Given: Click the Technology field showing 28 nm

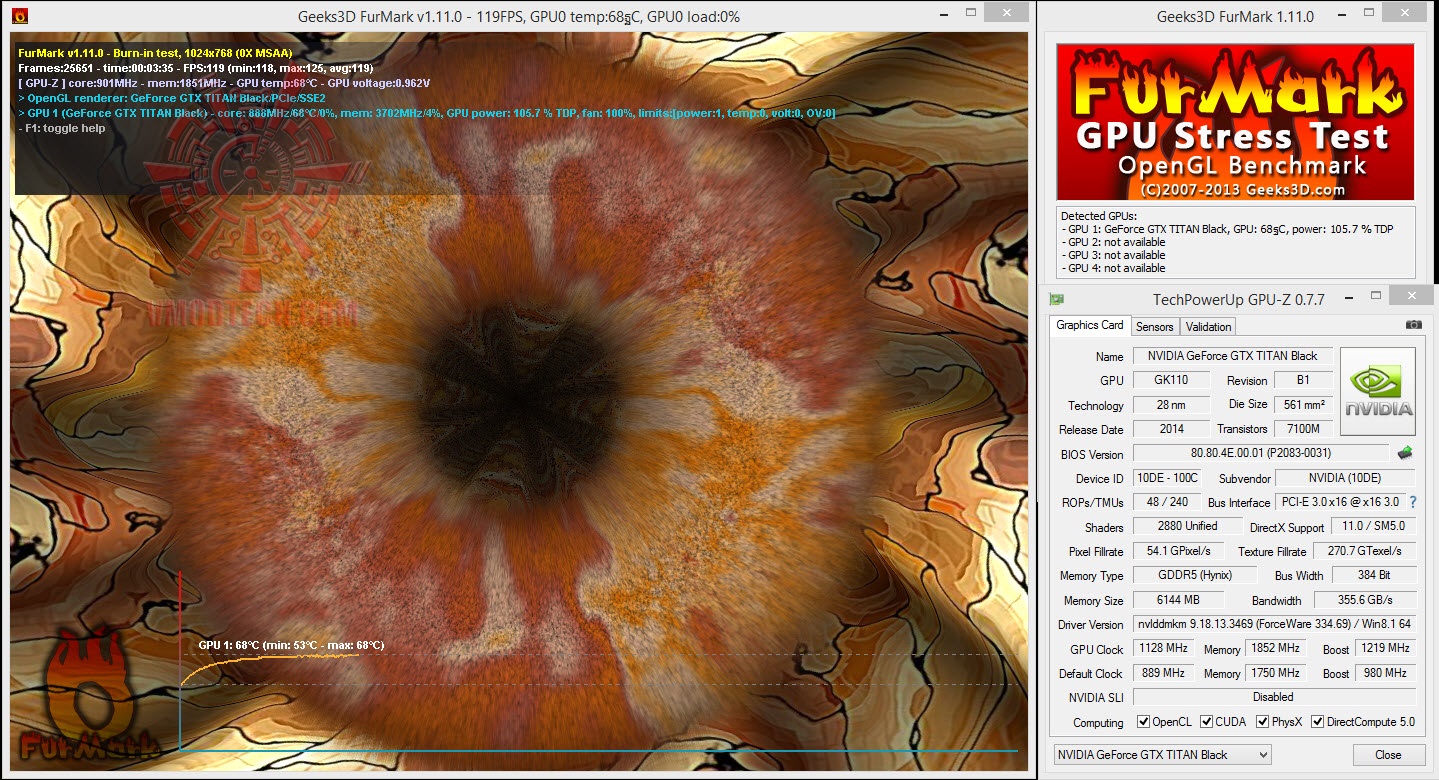Looking at the screenshot, I should (1171, 405).
